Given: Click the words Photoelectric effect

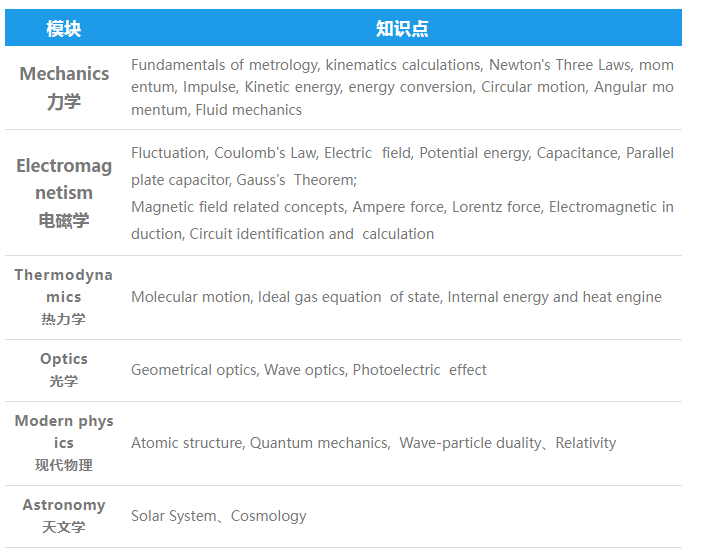Looking at the screenshot, I should (419, 370).
